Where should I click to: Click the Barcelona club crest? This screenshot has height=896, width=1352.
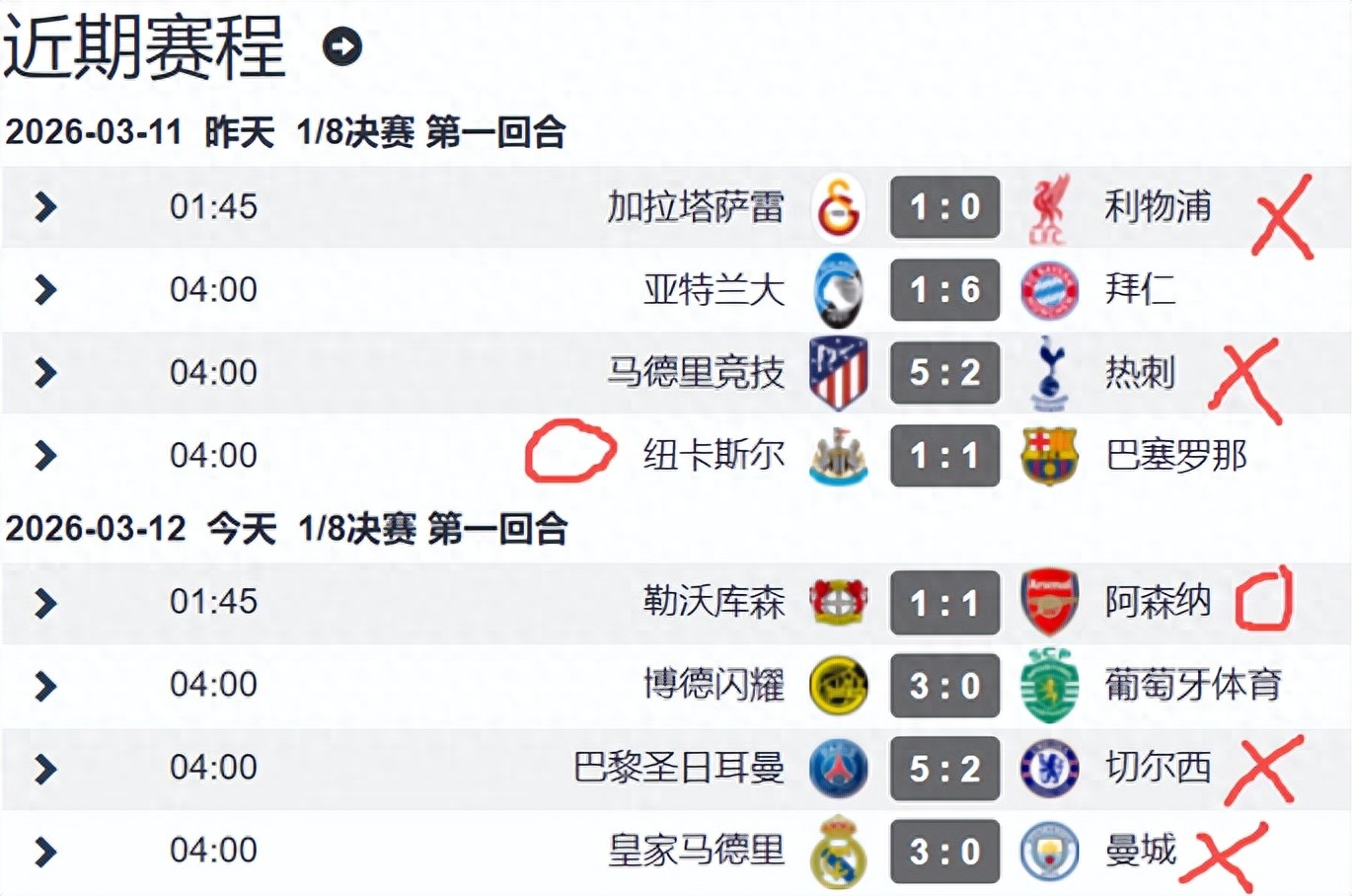pyautogui.click(x=1049, y=455)
